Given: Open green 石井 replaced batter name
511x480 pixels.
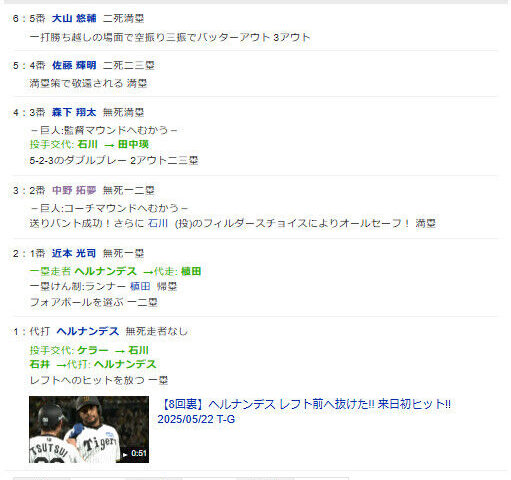Looking at the screenshot, I should coord(40,364).
